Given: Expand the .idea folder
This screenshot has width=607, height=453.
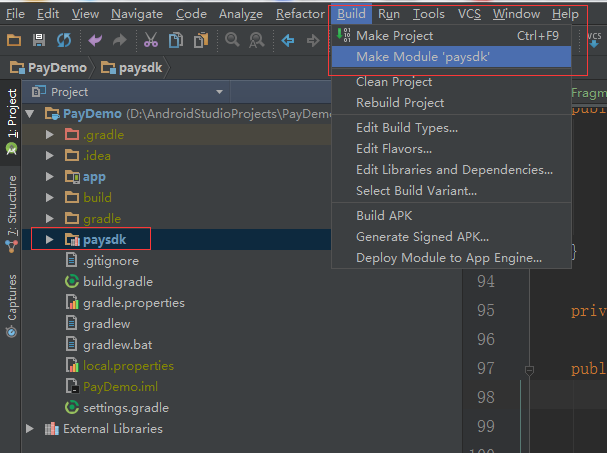Looking at the screenshot, I should coord(50,156).
